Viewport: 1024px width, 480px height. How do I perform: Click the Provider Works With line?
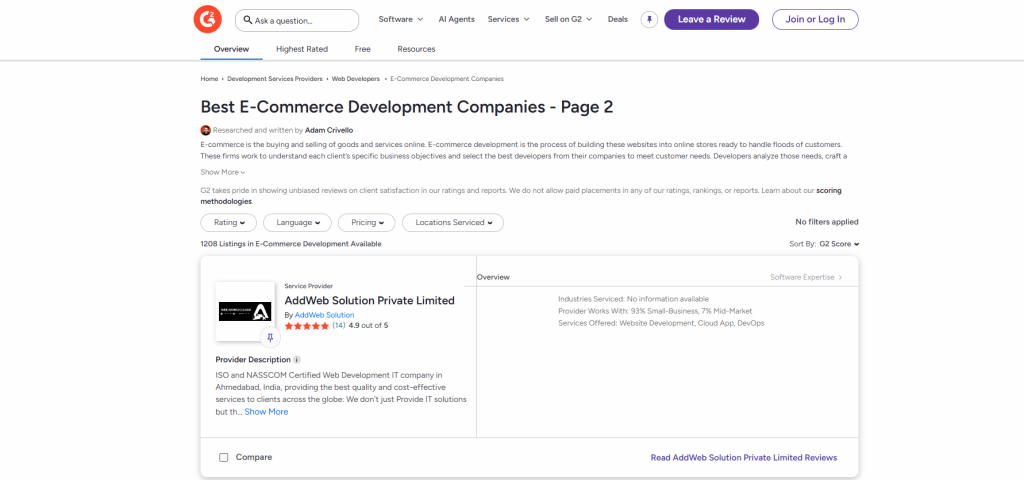[x=655, y=311]
